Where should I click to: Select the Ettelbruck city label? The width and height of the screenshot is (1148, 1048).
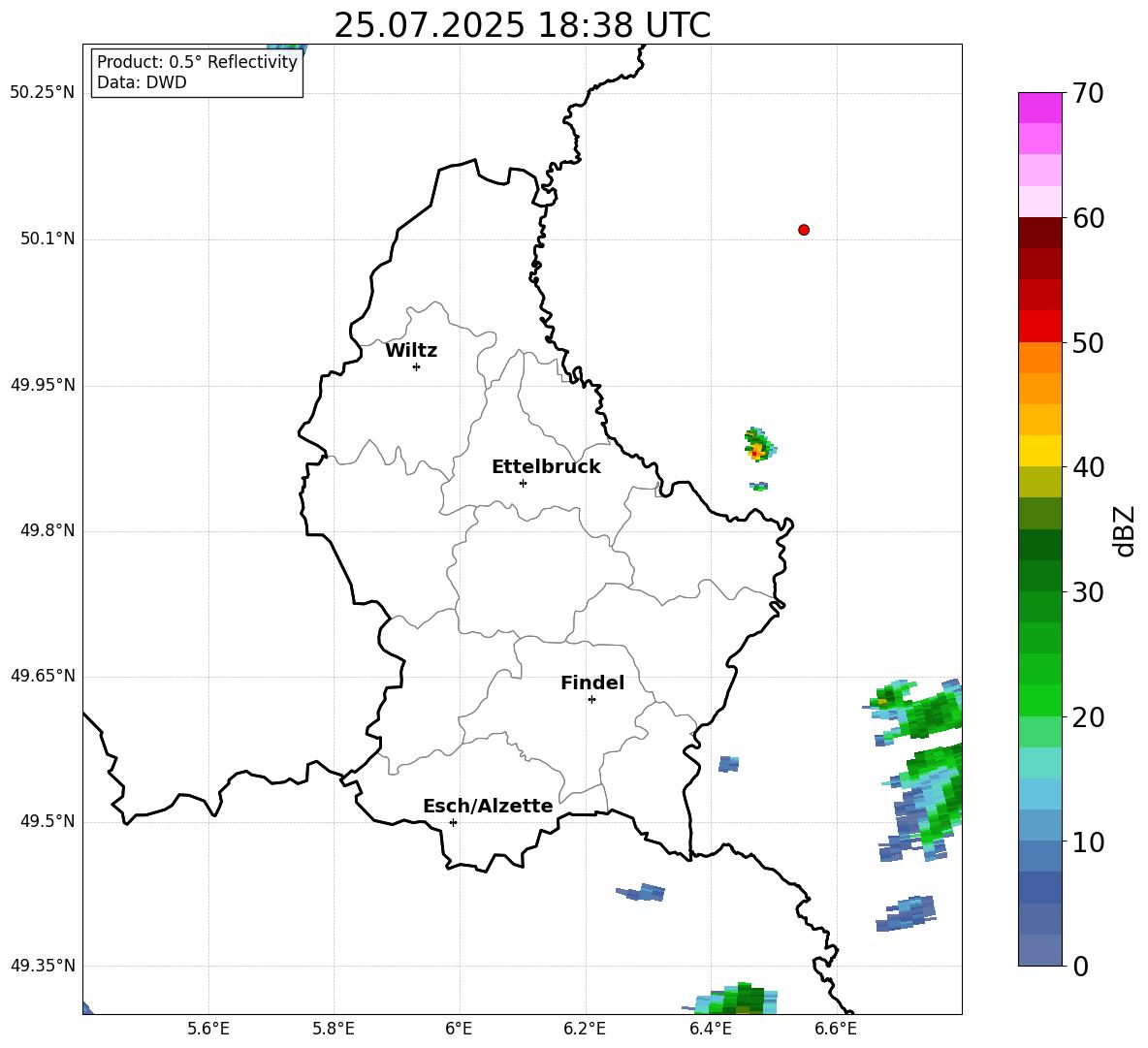click(546, 467)
